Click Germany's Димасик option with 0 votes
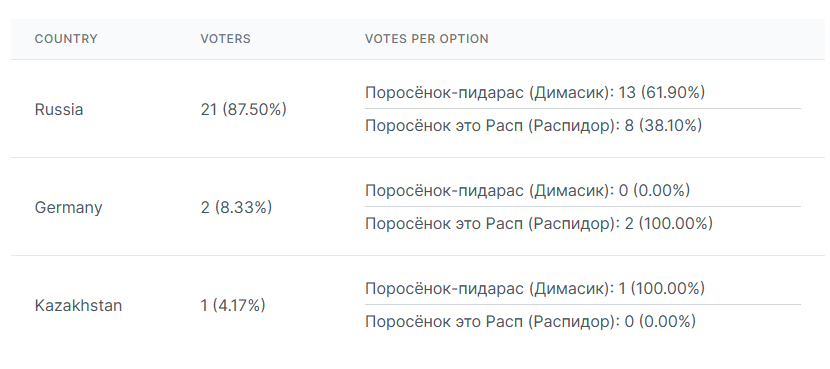The width and height of the screenshot is (830, 369). 528,190
